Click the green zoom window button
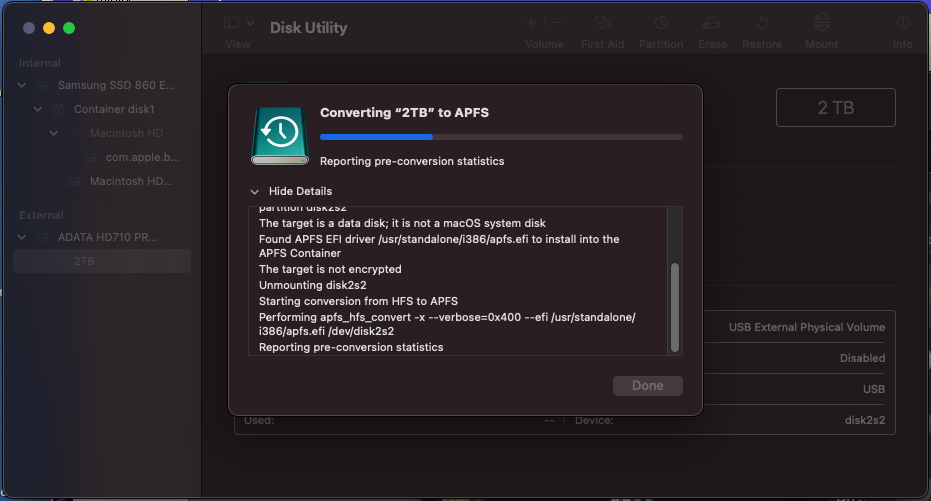Viewport: 931px width, 501px height. pos(69,28)
